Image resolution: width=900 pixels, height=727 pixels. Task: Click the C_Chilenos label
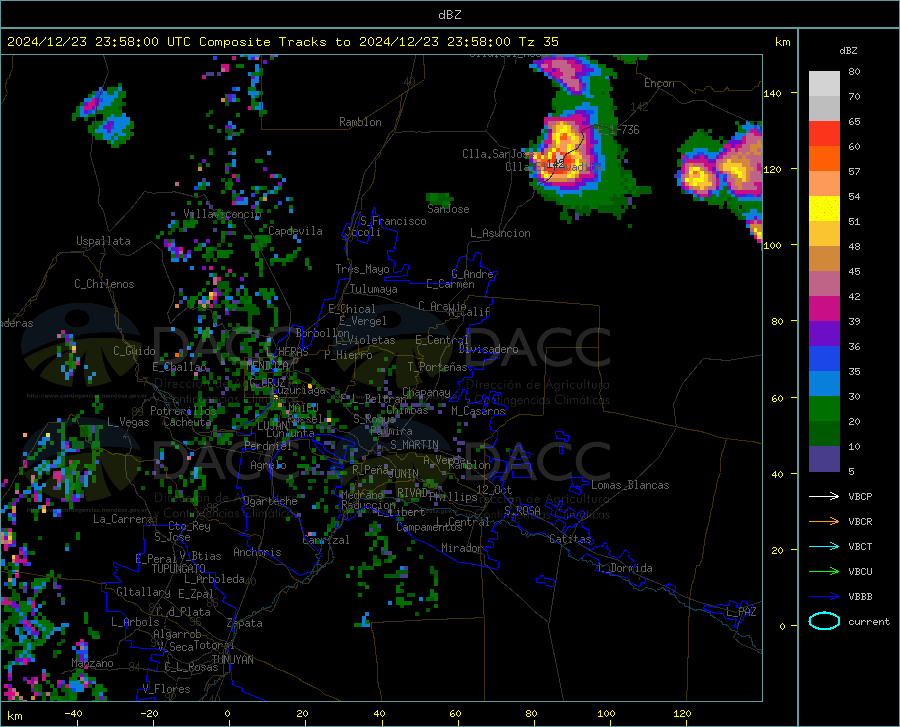point(104,284)
